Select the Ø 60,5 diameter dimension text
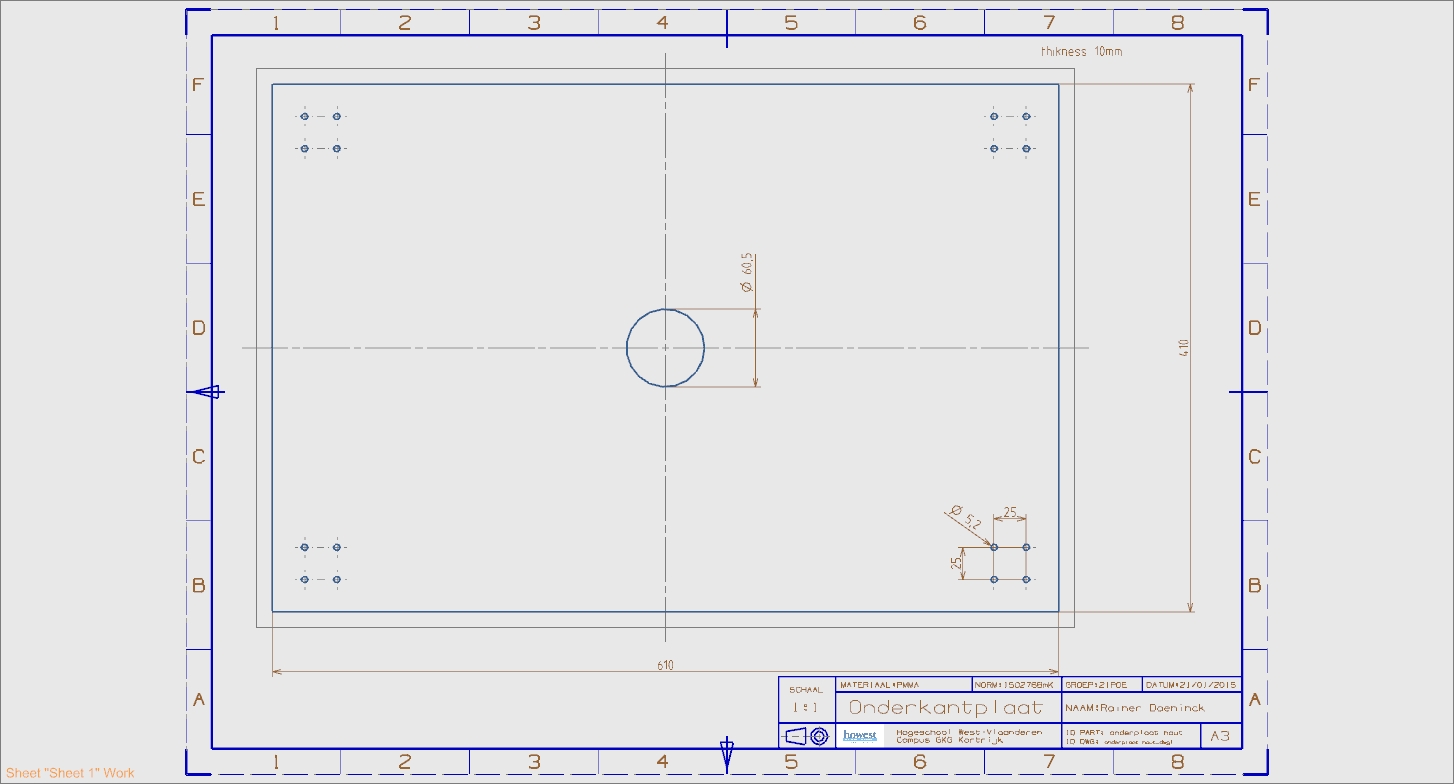The image size is (1454, 784). coord(747,273)
